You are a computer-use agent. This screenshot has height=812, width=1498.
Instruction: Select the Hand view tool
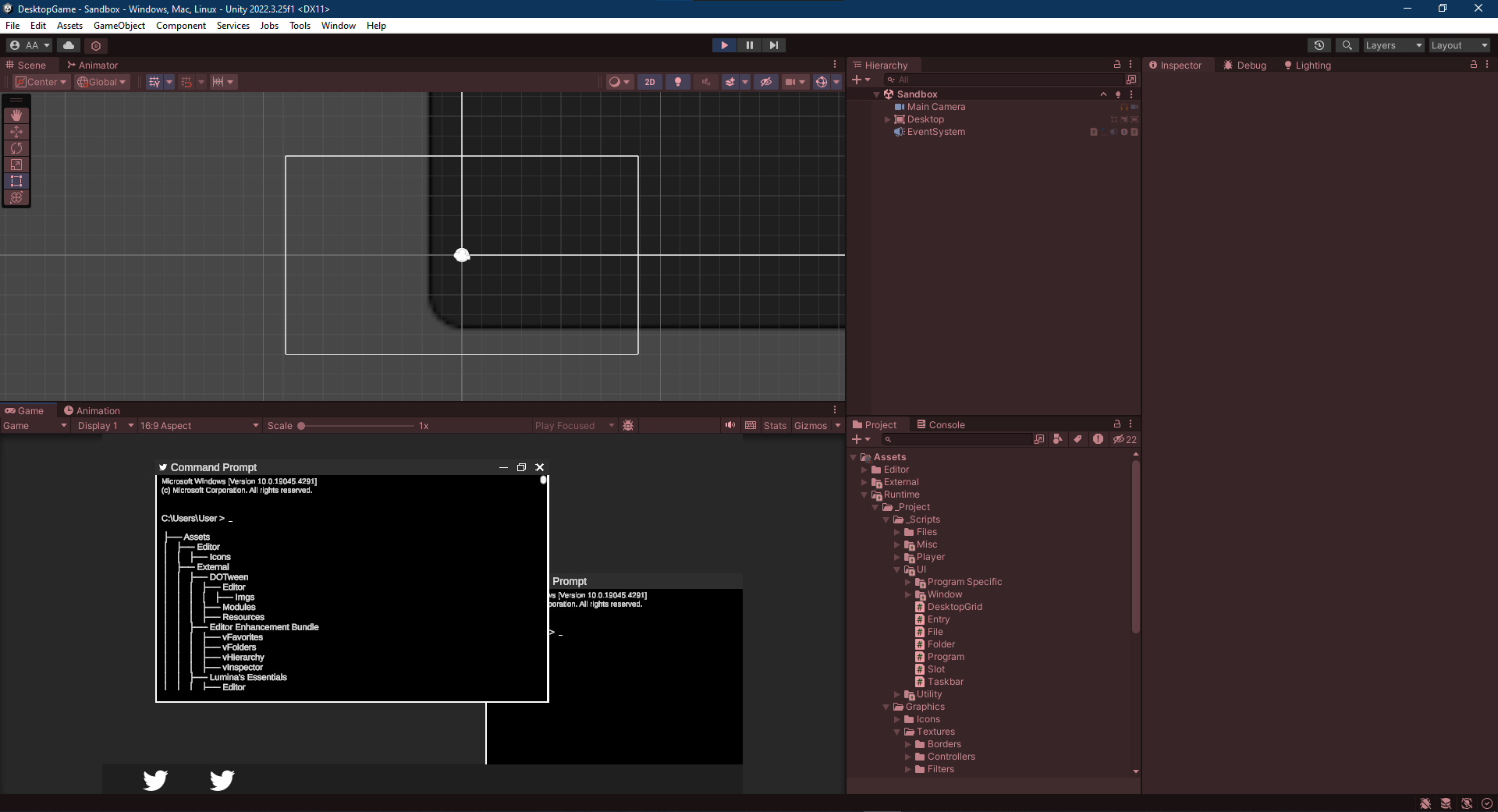(16, 115)
